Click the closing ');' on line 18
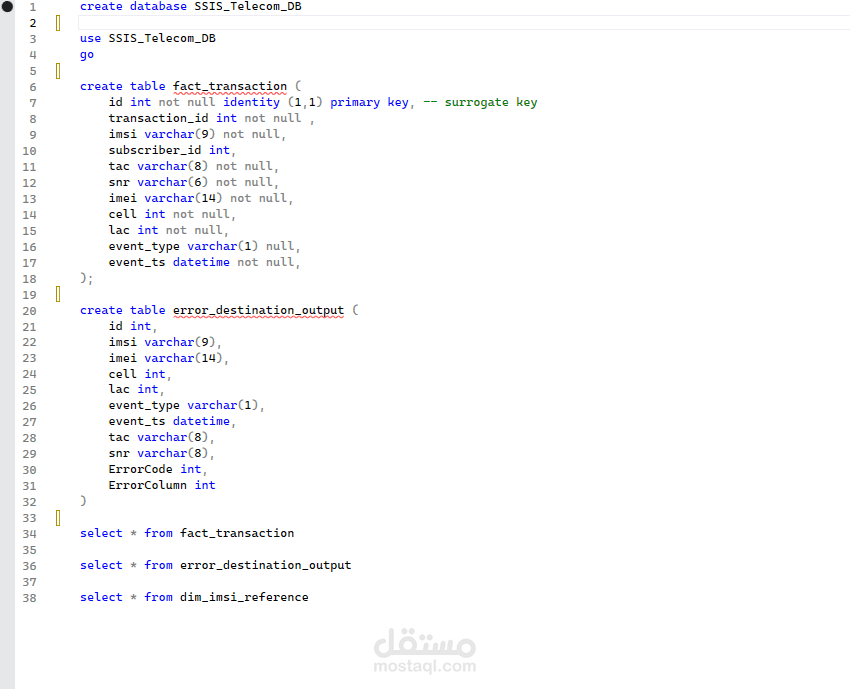Screen dimensions: 850x689 tap(87, 279)
